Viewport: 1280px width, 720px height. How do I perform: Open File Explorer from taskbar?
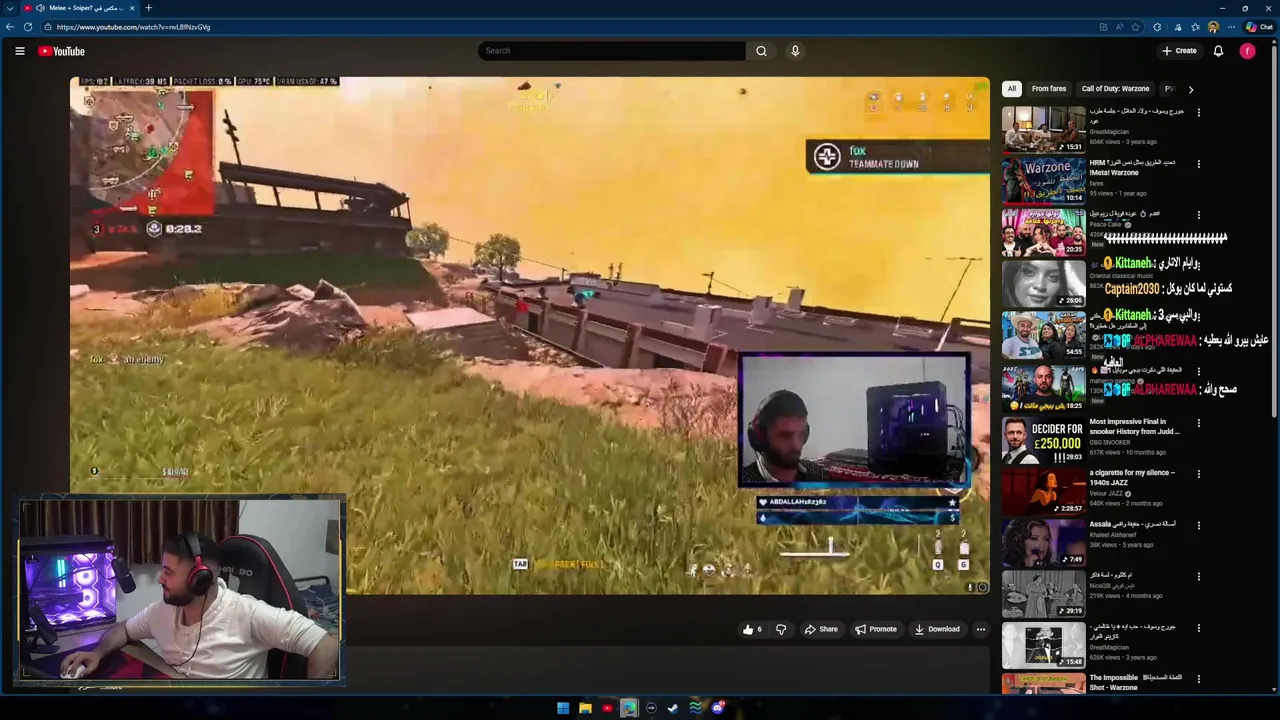pyautogui.click(x=585, y=708)
